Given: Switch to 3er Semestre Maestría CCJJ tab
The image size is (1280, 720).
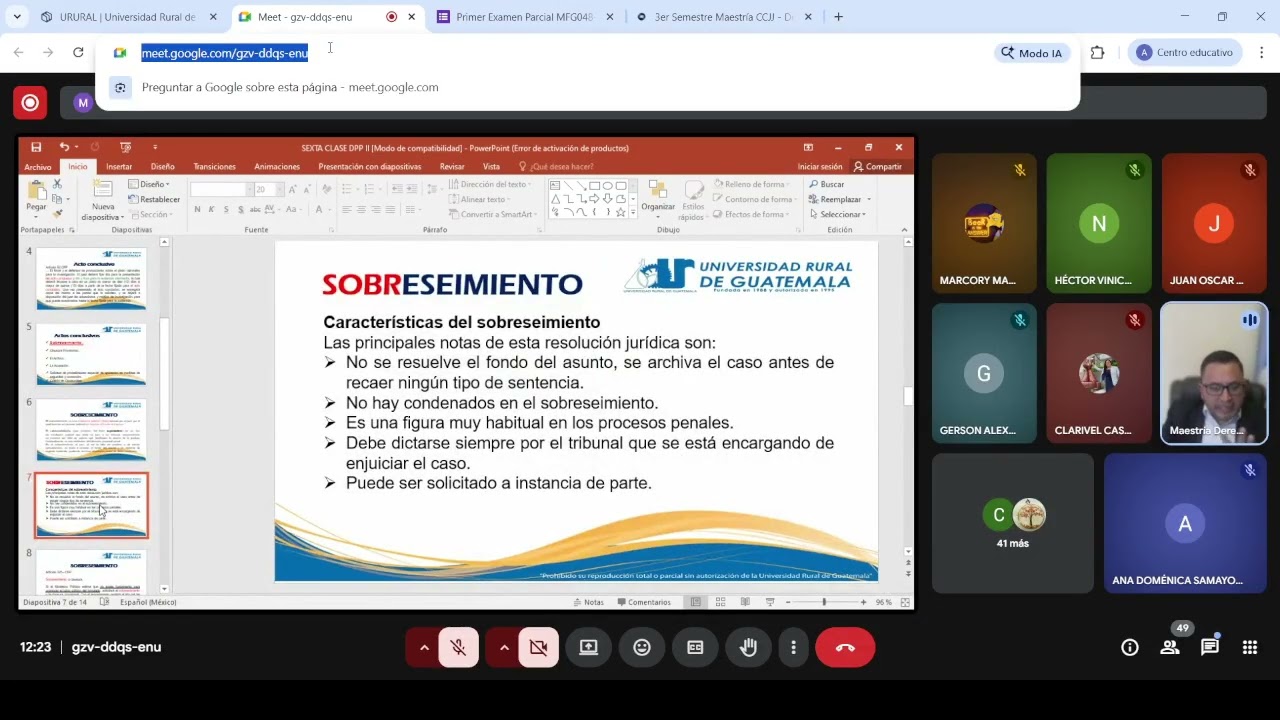Looking at the screenshot, I should [x=725, y=17].
